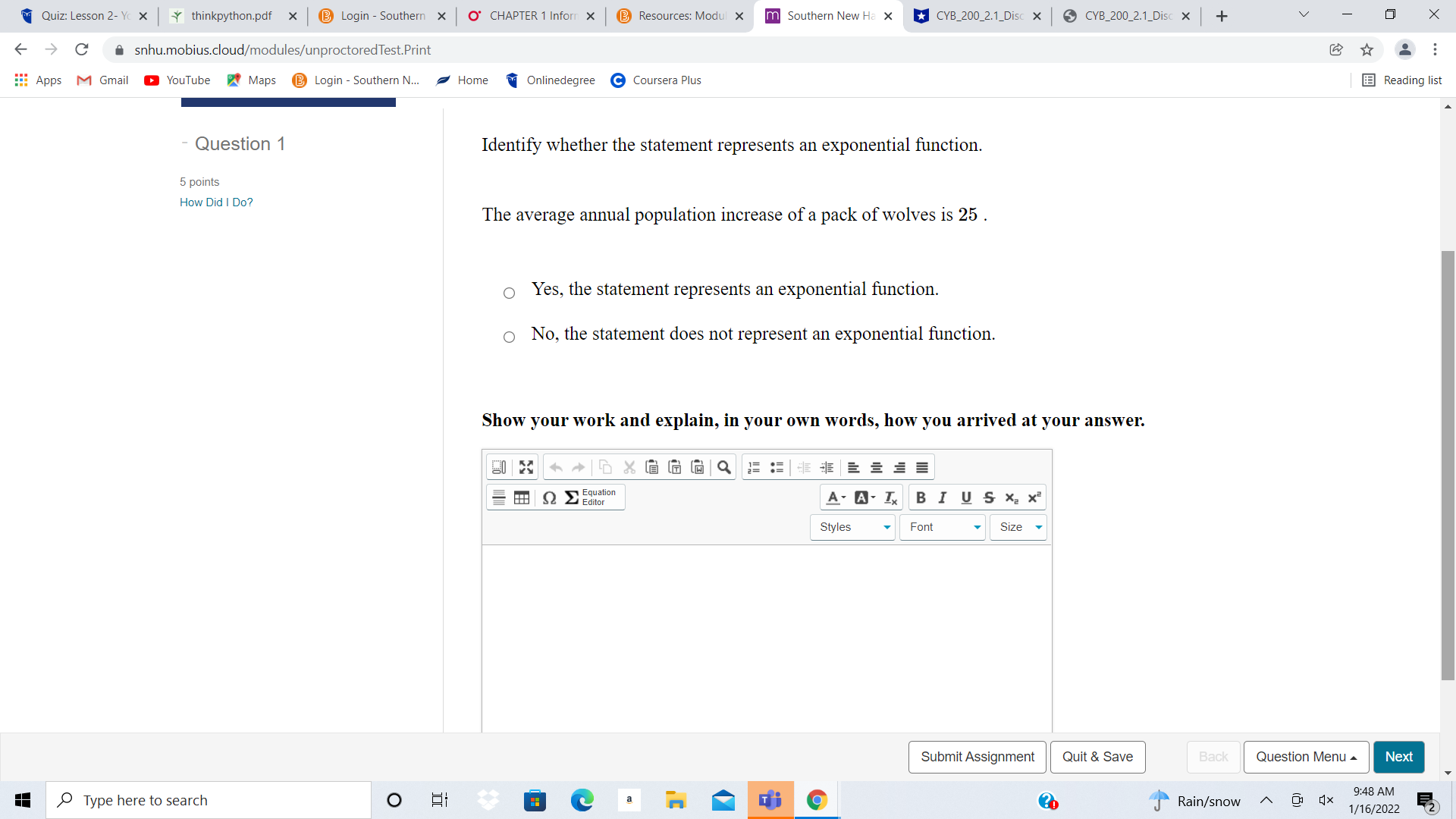Insert a special character with the omega icon

click(x=550, y=498)
